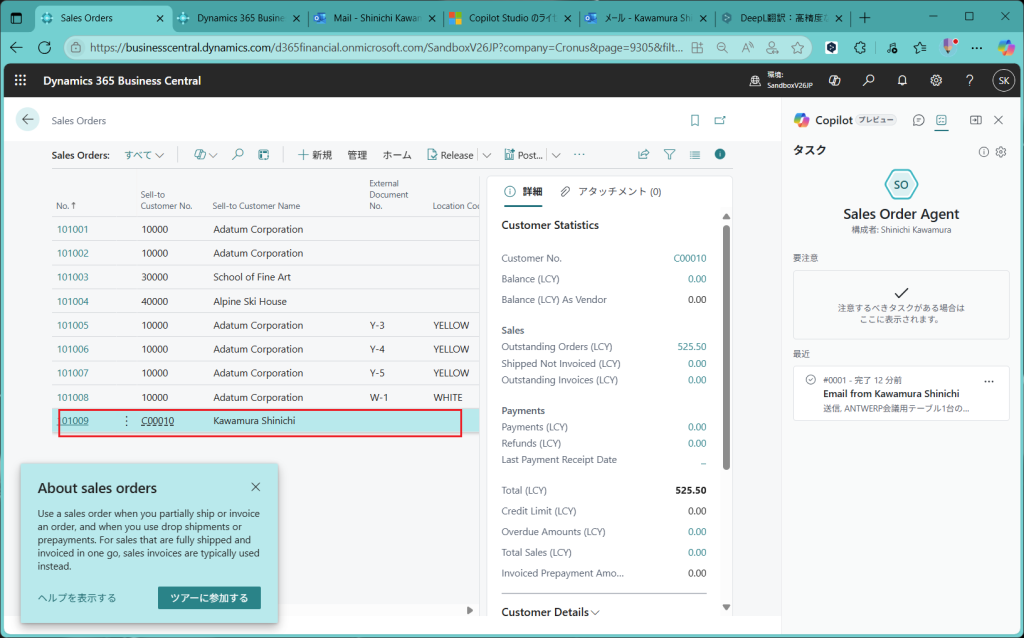This screenshot has height=638, width=1024.
Task: Change list layout view icon
Action: click(695, 155)
